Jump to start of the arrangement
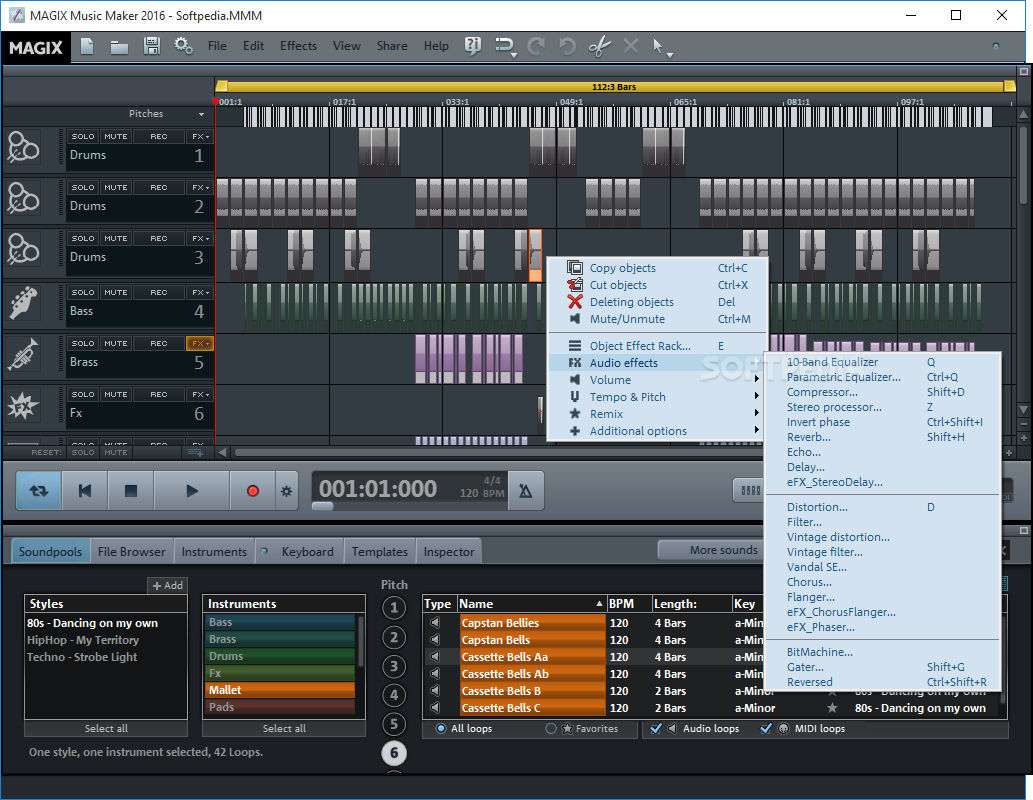Viewport: 1033px width, 800px height. coord(85,491)
